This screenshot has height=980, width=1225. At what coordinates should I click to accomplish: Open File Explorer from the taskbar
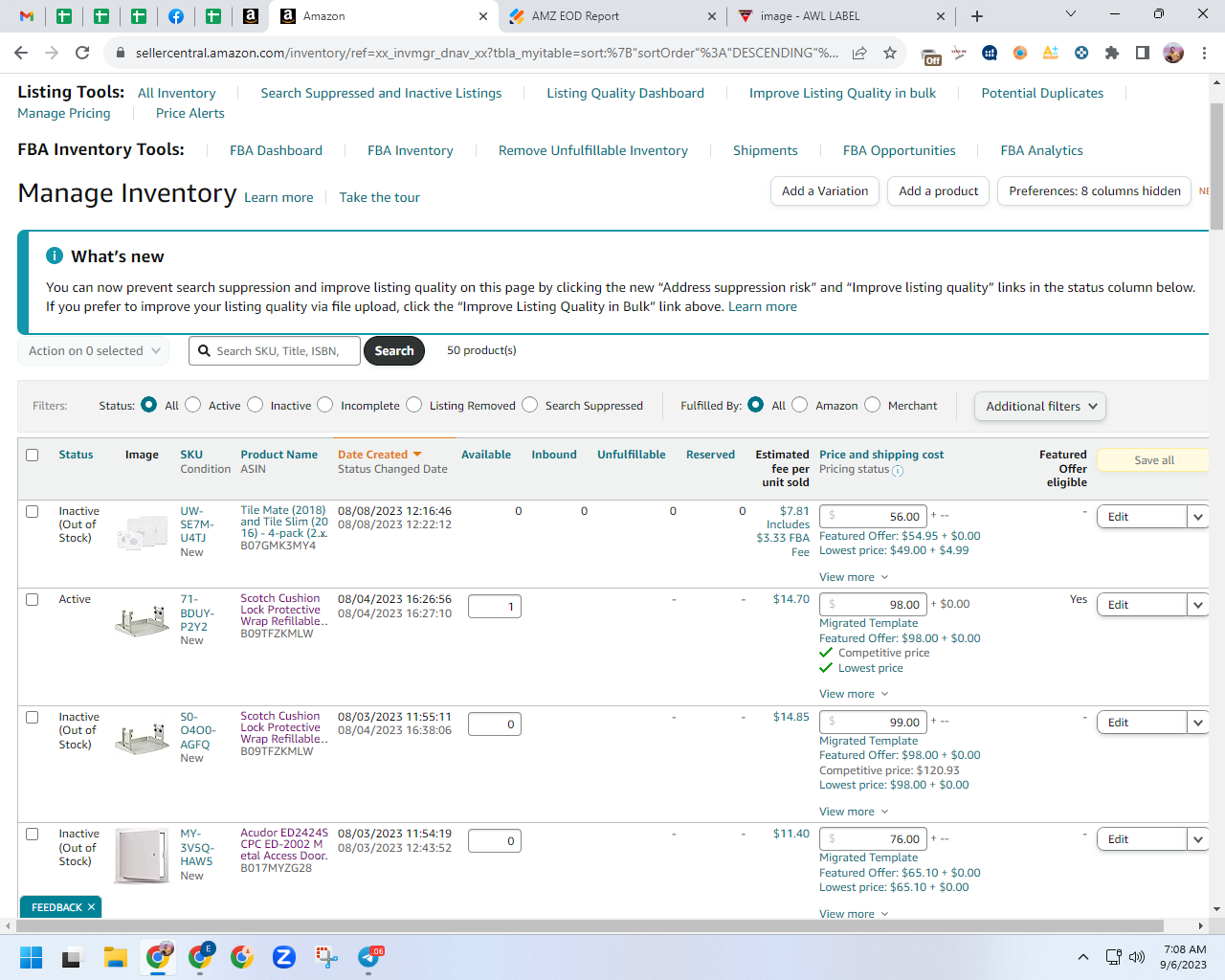coord(116,957)
